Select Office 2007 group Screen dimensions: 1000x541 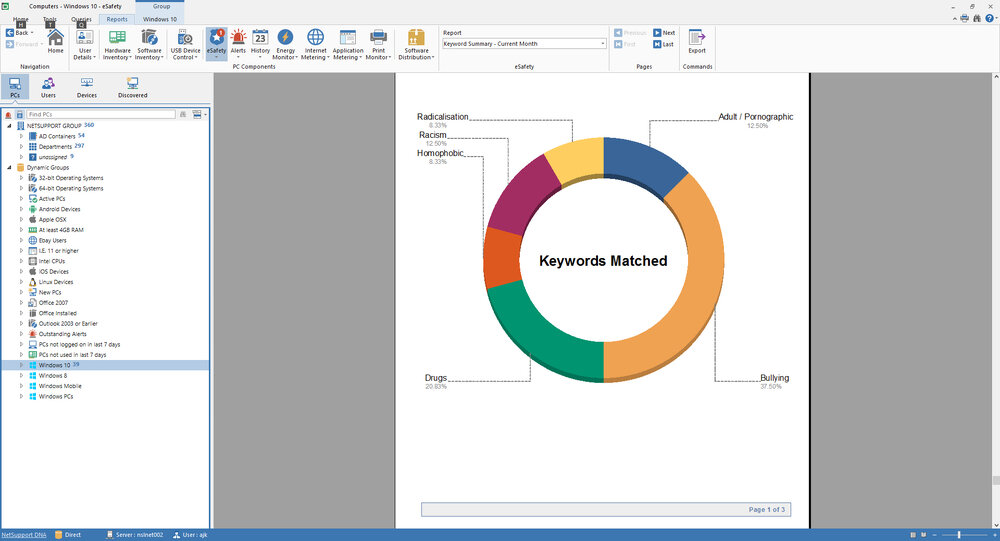click(53, 302)
